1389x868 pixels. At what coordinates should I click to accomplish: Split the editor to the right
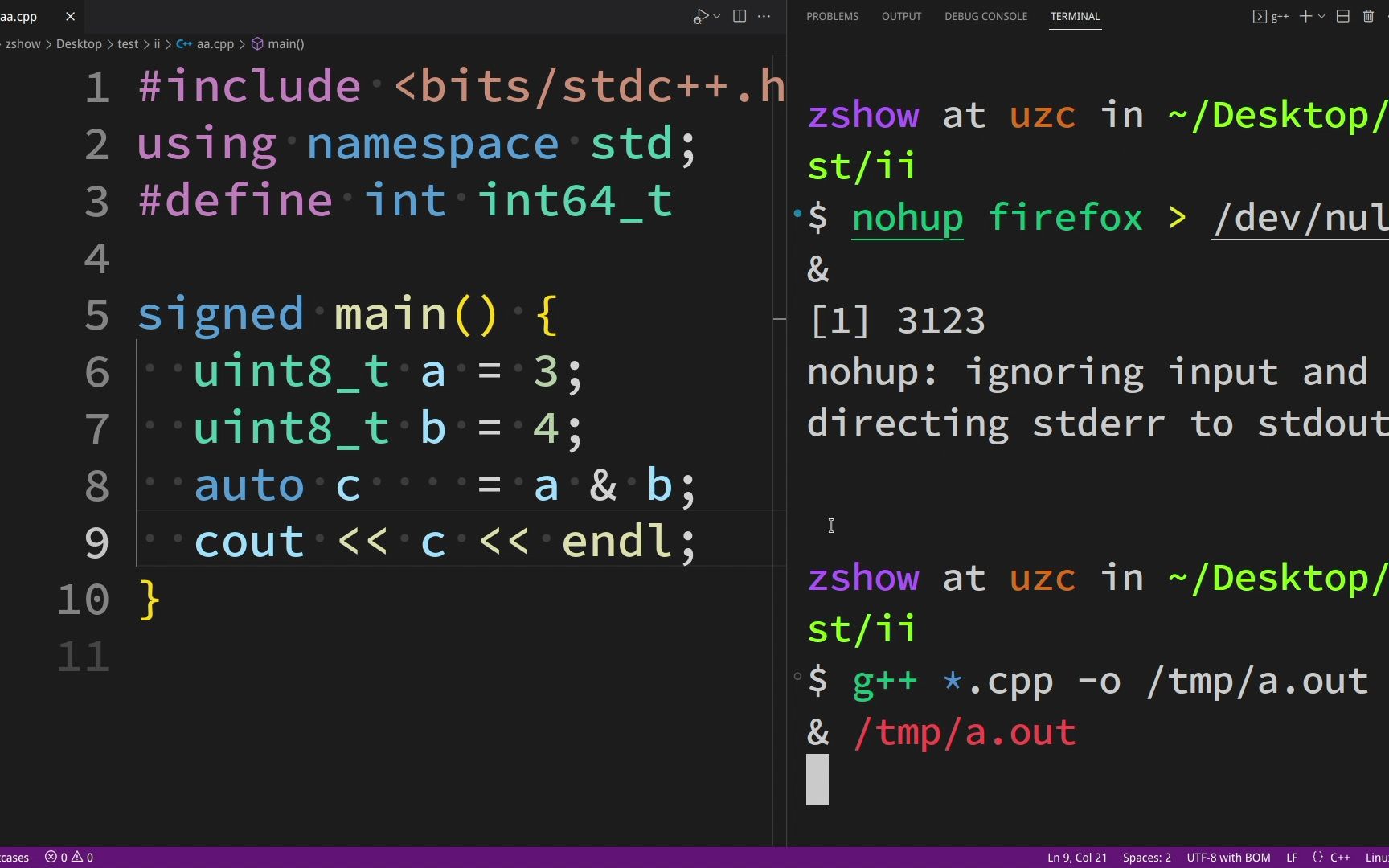pos(740,16)
